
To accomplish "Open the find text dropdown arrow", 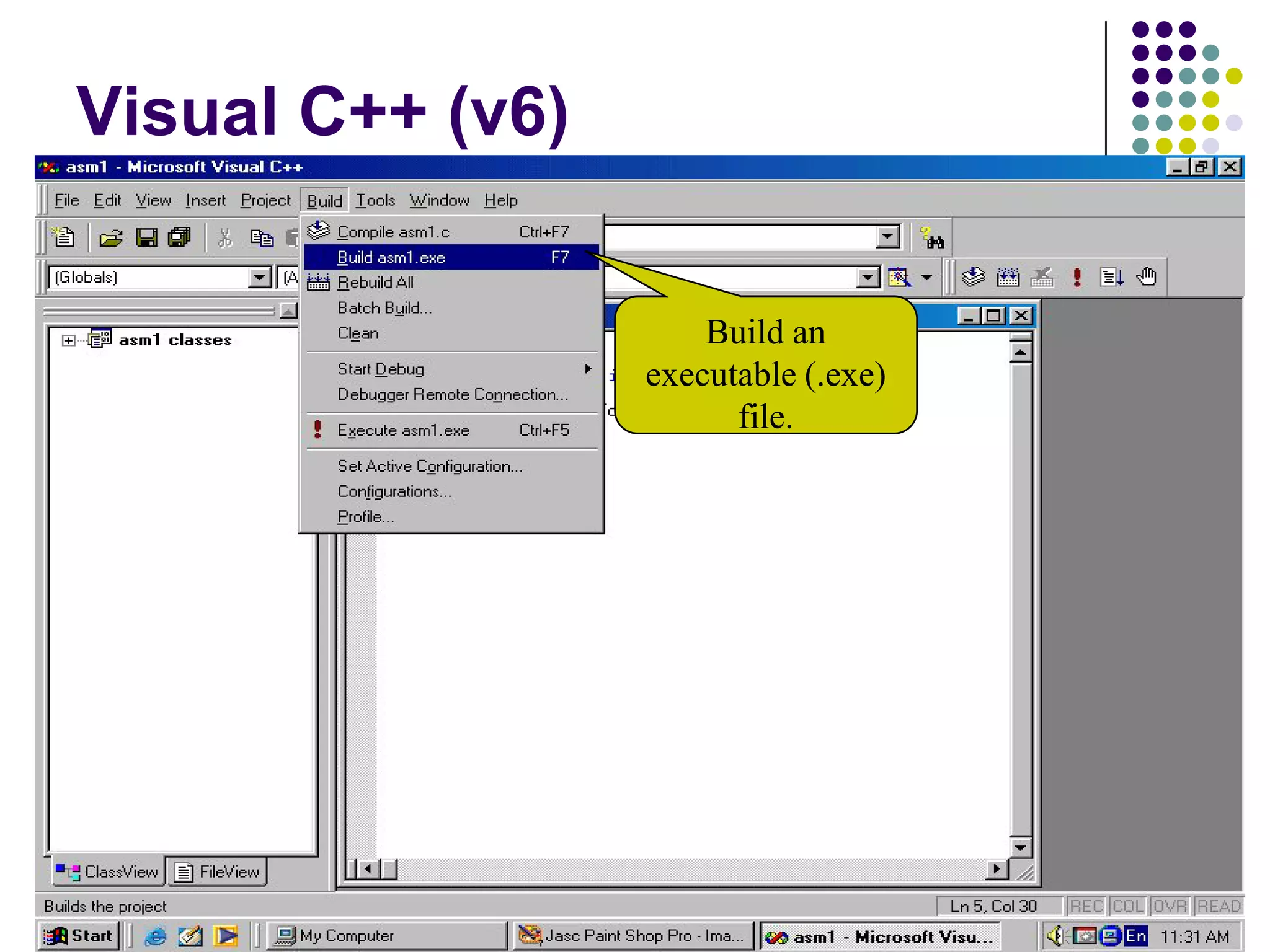I will pyautogui.click(x=887, y=236).
